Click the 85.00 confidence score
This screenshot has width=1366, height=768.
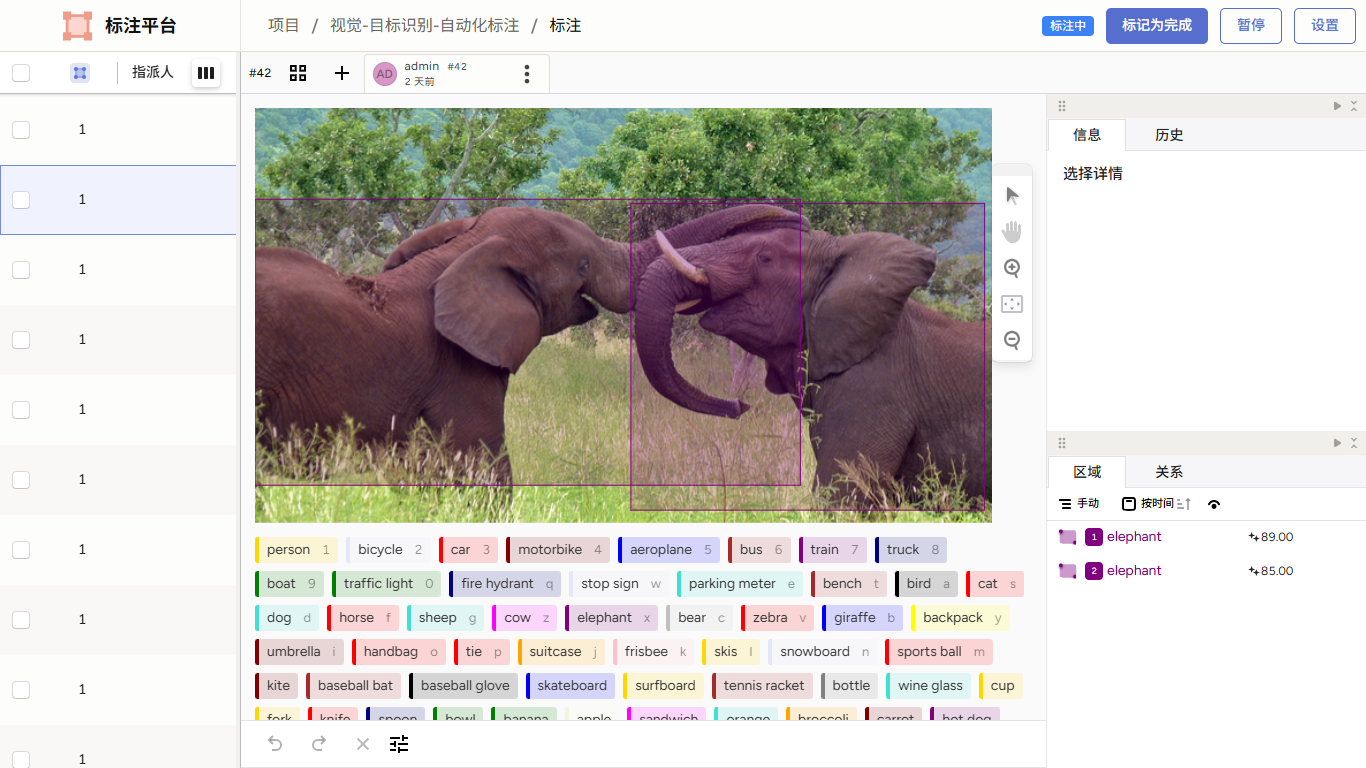(x=1271, y=571)
